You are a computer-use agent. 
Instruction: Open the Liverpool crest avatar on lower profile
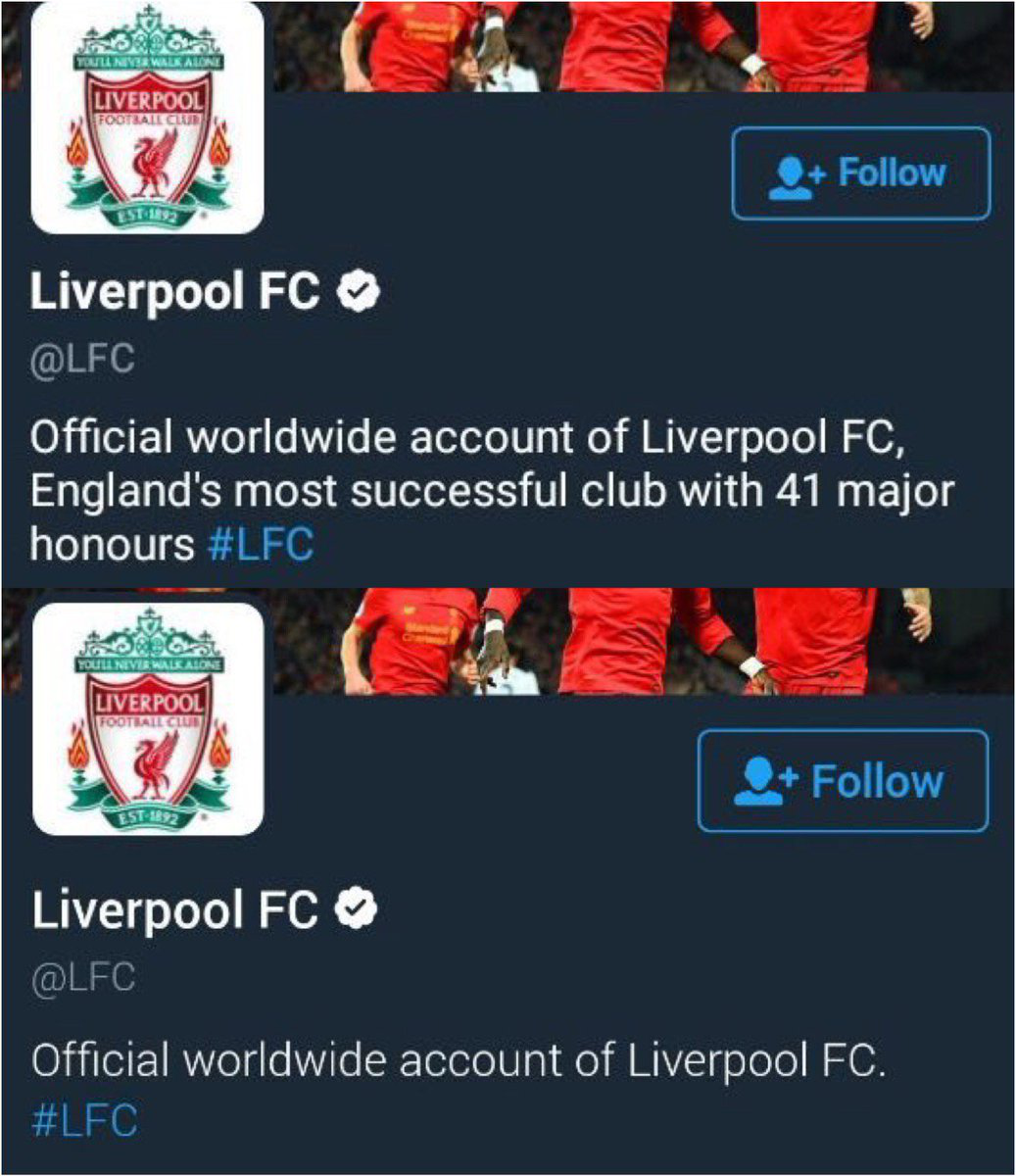148,718
